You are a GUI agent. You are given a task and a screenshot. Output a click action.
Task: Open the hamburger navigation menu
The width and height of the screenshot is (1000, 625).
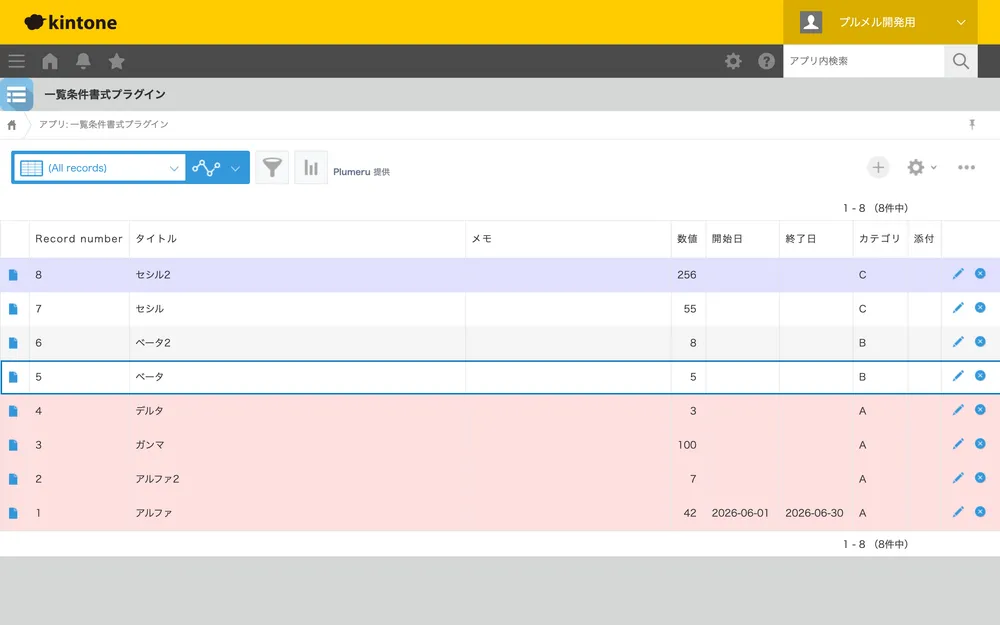tap(17, 61)
